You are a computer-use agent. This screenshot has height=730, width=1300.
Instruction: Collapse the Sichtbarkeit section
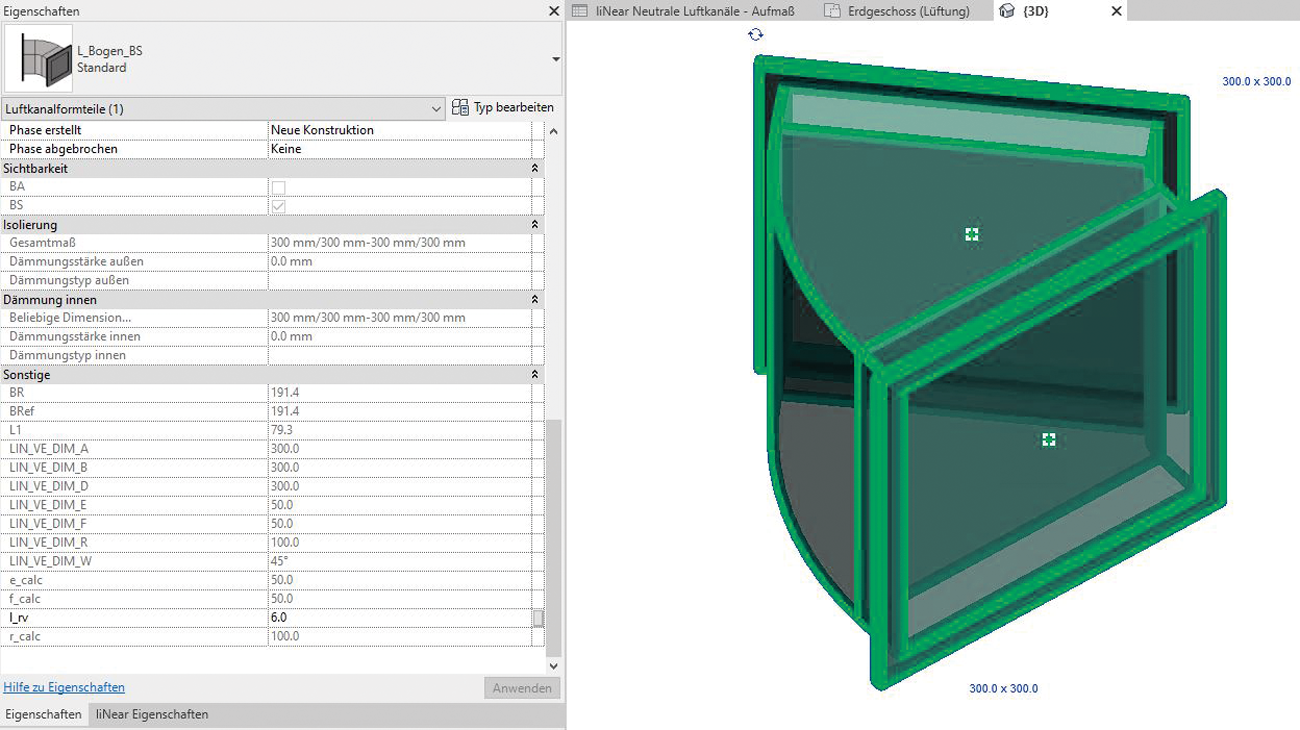point(535,169)
